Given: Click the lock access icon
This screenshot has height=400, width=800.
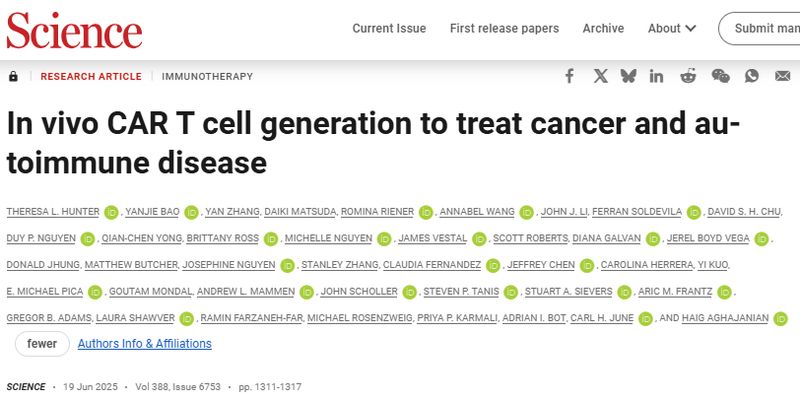Looking at the screenshot, I should point(13,76).
